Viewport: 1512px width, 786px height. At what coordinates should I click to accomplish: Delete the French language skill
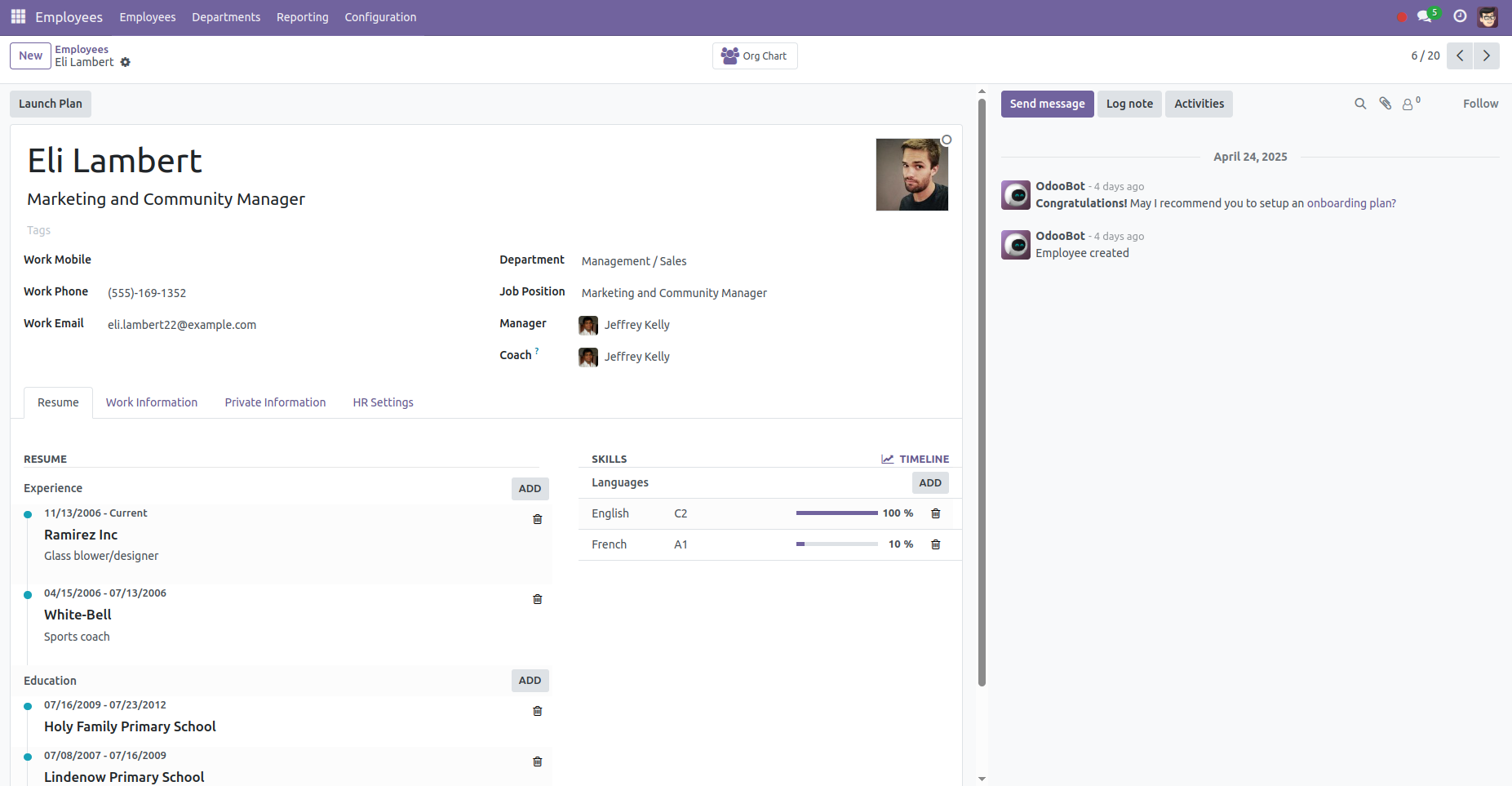pos(936,544)
